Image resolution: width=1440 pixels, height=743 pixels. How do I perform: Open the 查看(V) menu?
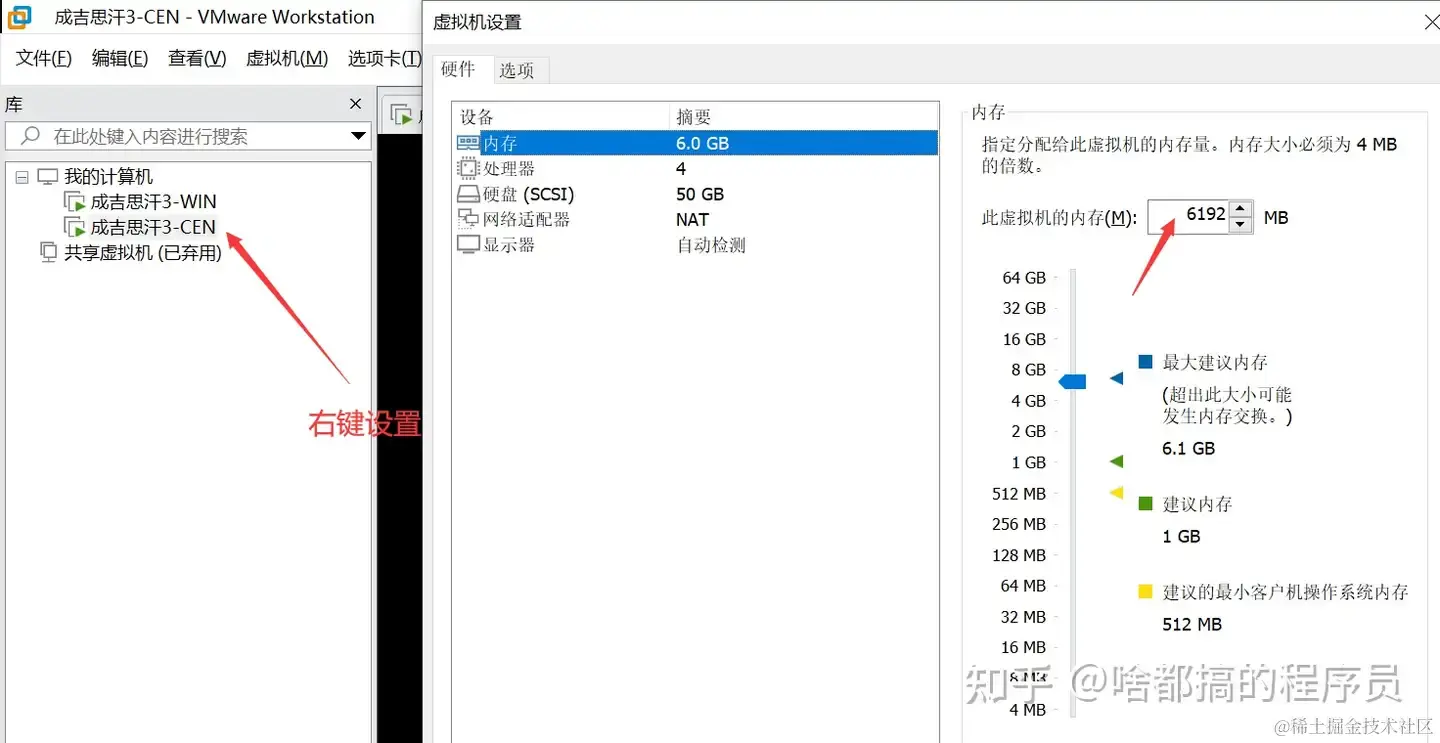point(197,58)
